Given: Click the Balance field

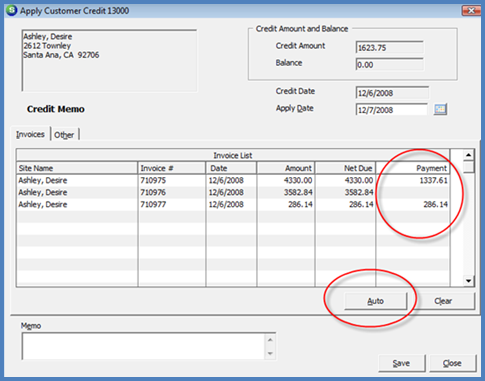Looking at the screenshot, I should point(389,64).
